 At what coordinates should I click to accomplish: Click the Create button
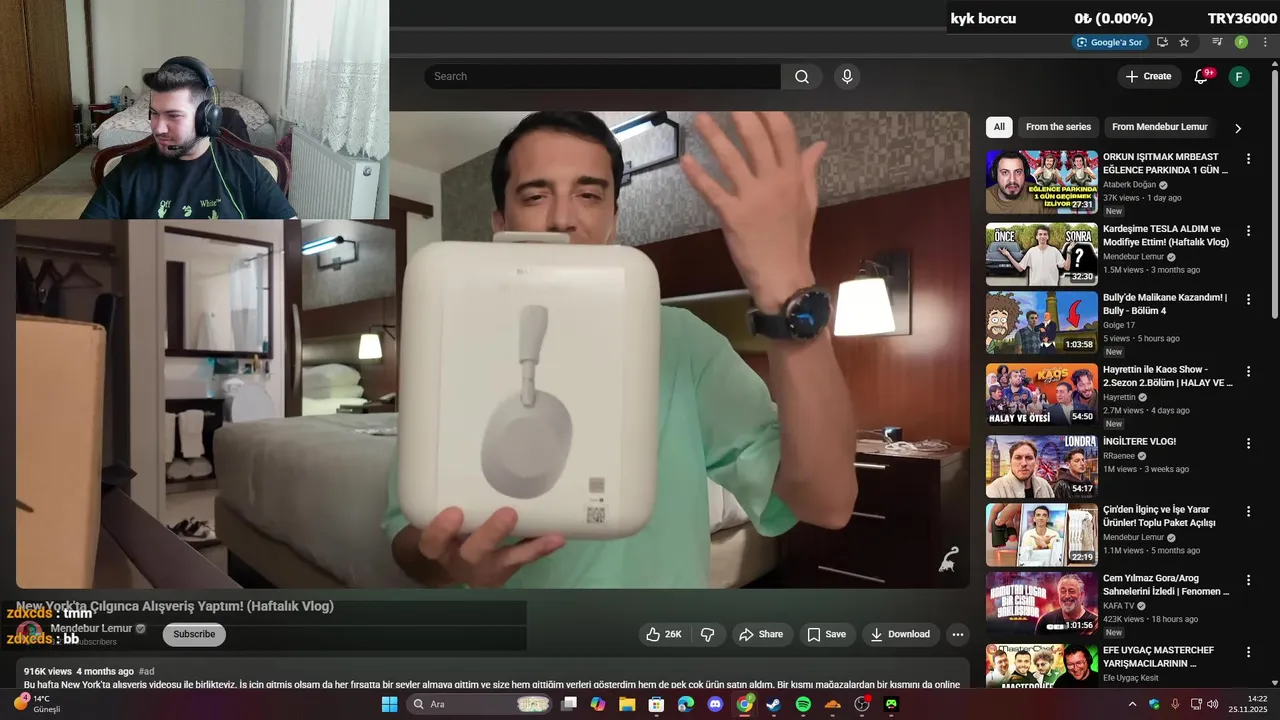click(x=1148, y=77)
